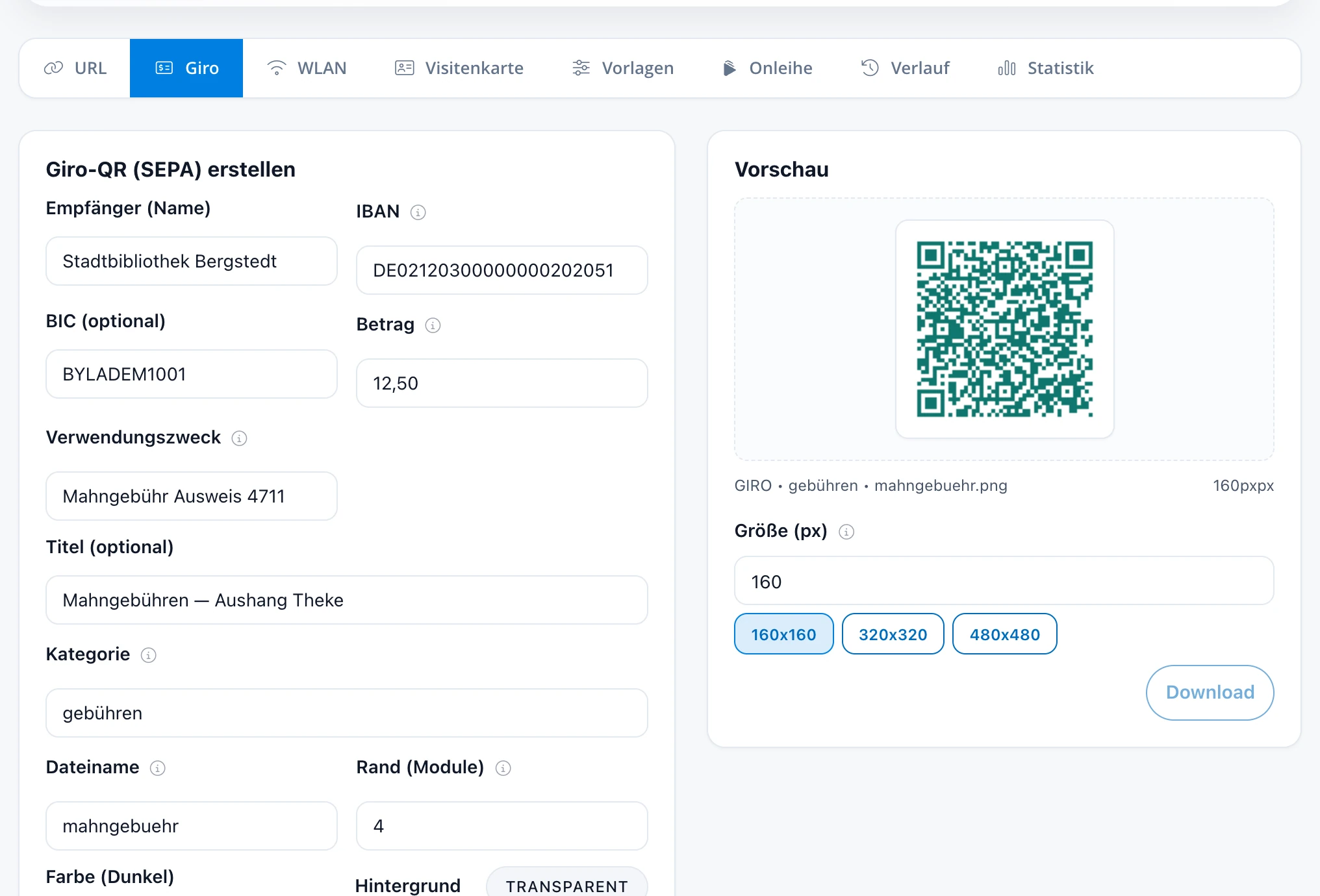Edit the Verwendungszweck field

(x=192, y=496)
